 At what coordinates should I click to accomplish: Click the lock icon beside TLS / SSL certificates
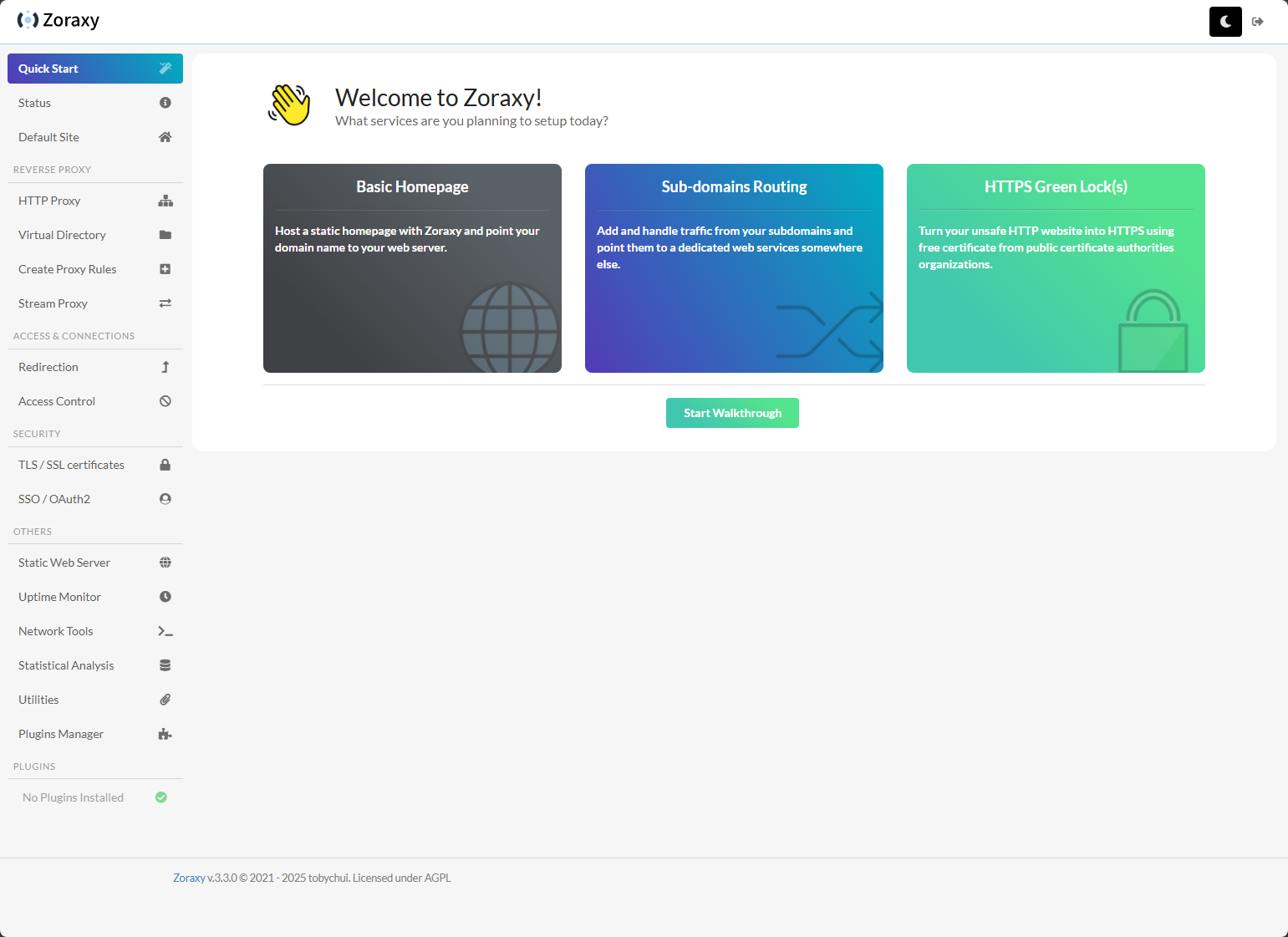165,465
